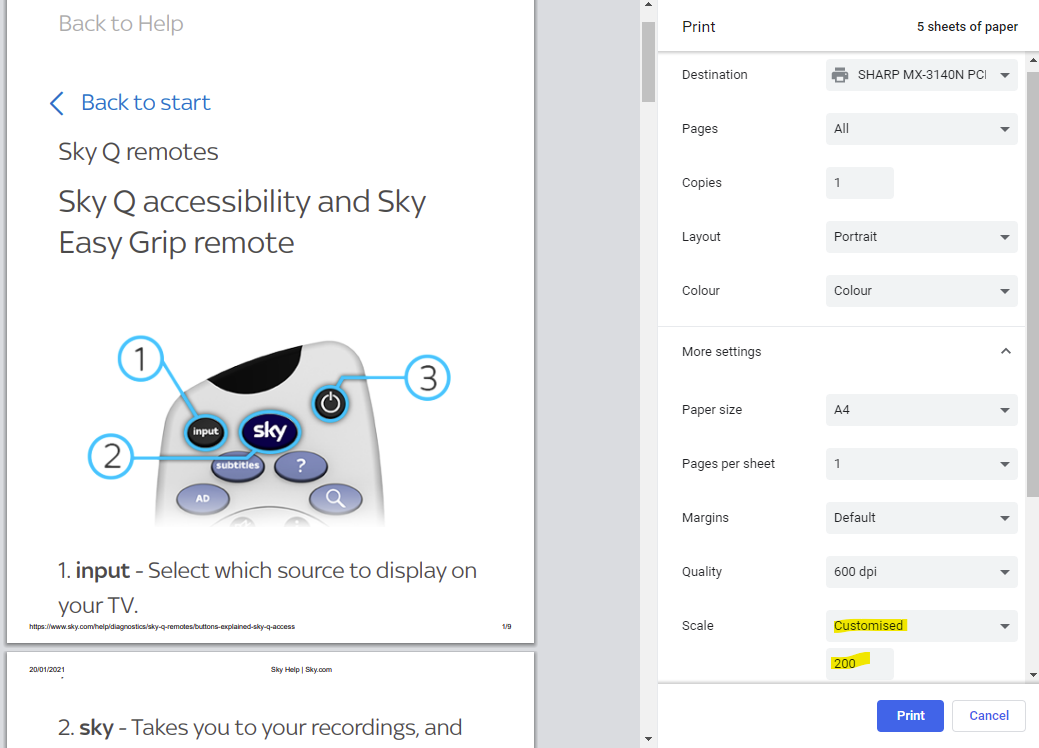Viewport: 1039px width, 748px height.
Task: Open the Quality 600 dpi dropdown
Action: pos(921,572)
